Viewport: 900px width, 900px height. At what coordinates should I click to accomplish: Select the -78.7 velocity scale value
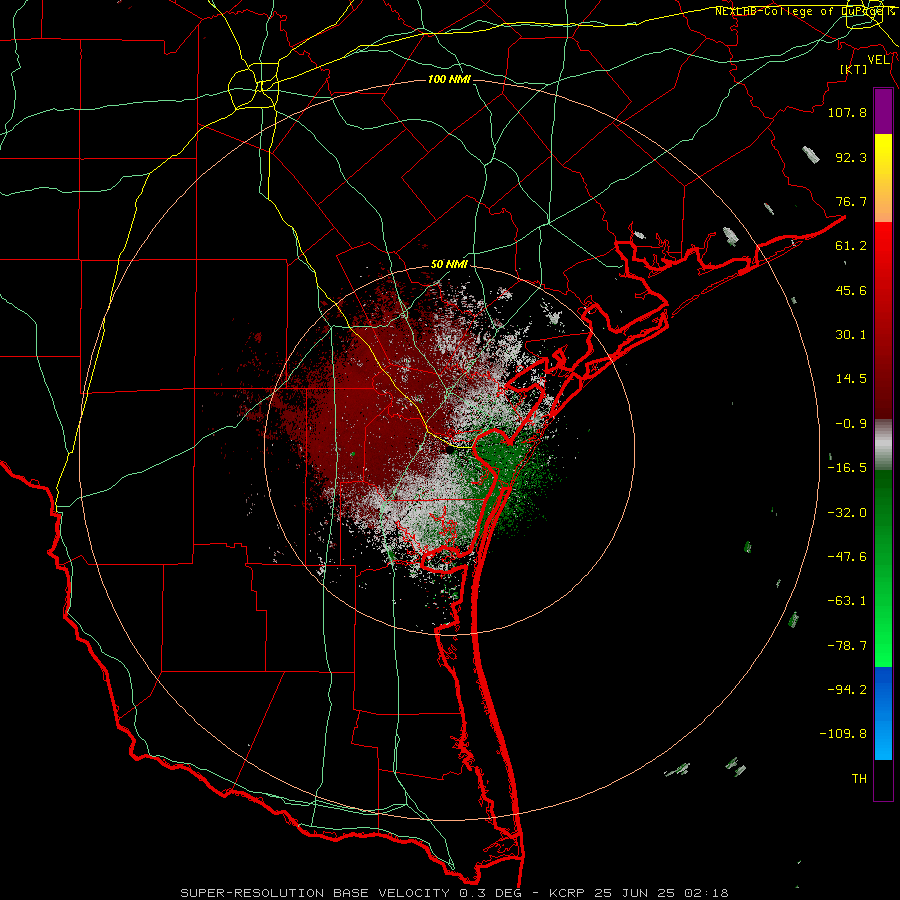click(x=847, y=646)
